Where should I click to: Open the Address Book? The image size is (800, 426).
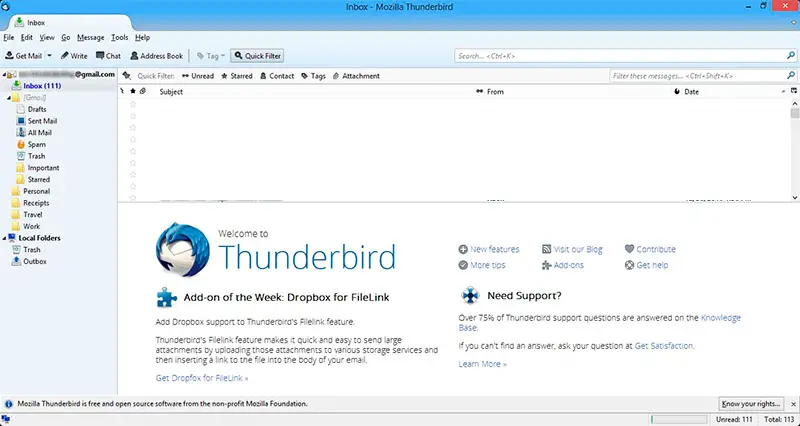(157, 56)
